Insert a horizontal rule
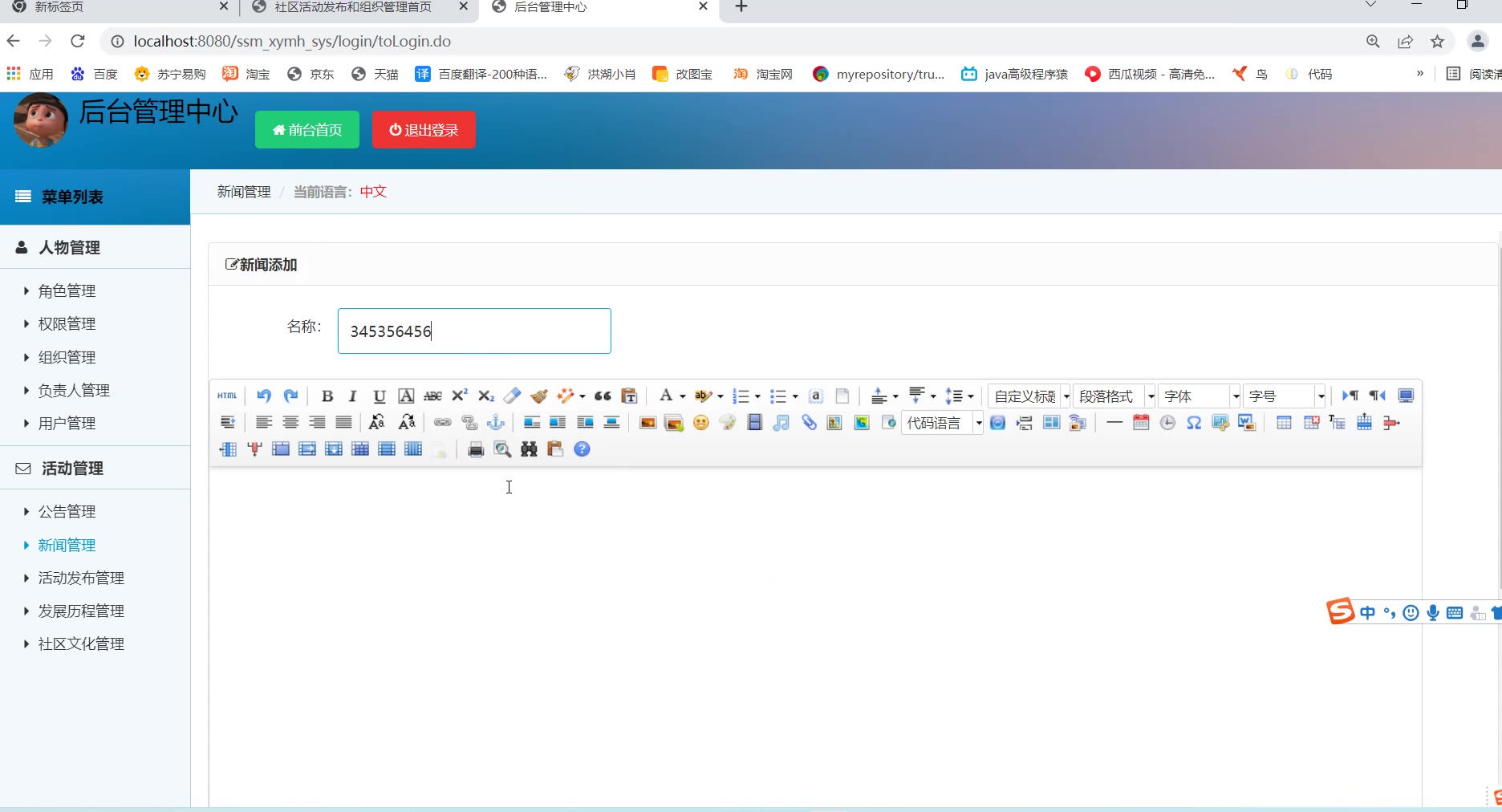The width and height of the screenshot is (1502, 812). click(x=1114, y=422)
